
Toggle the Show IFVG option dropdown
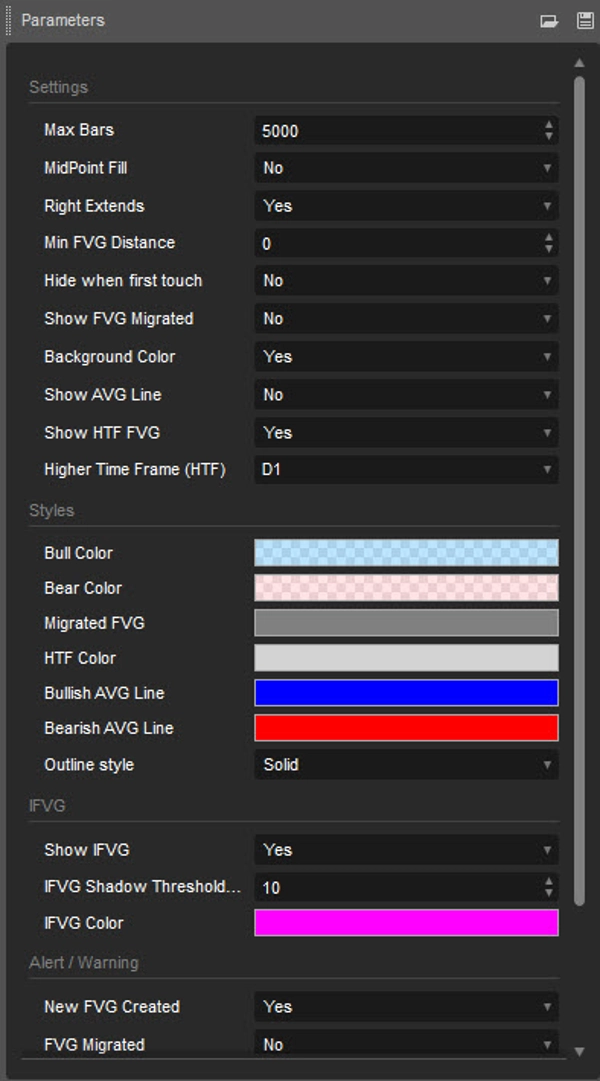[x=406, y=850]
